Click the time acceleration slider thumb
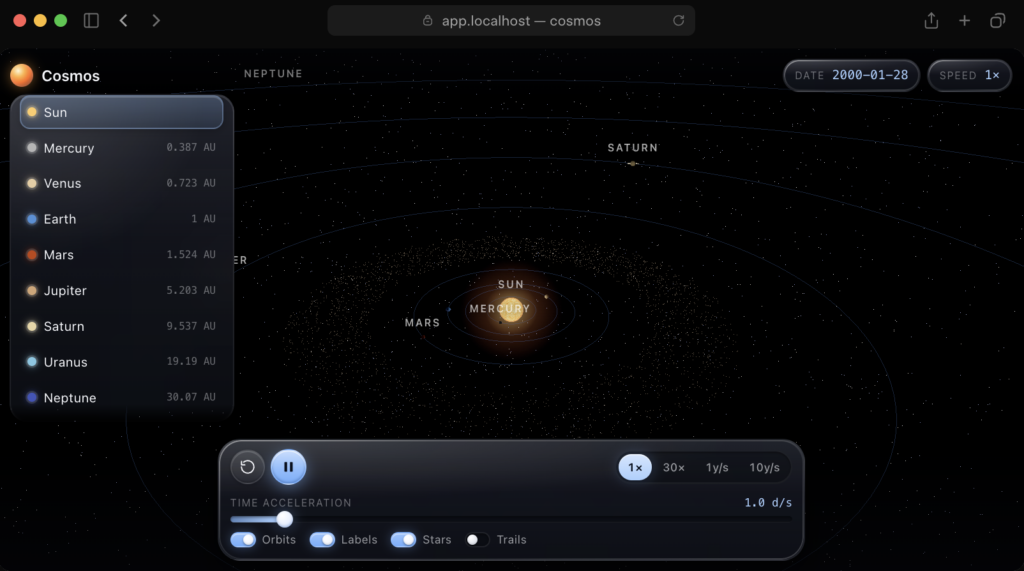This screenshot has height=571, width=1024. (284, 519)
